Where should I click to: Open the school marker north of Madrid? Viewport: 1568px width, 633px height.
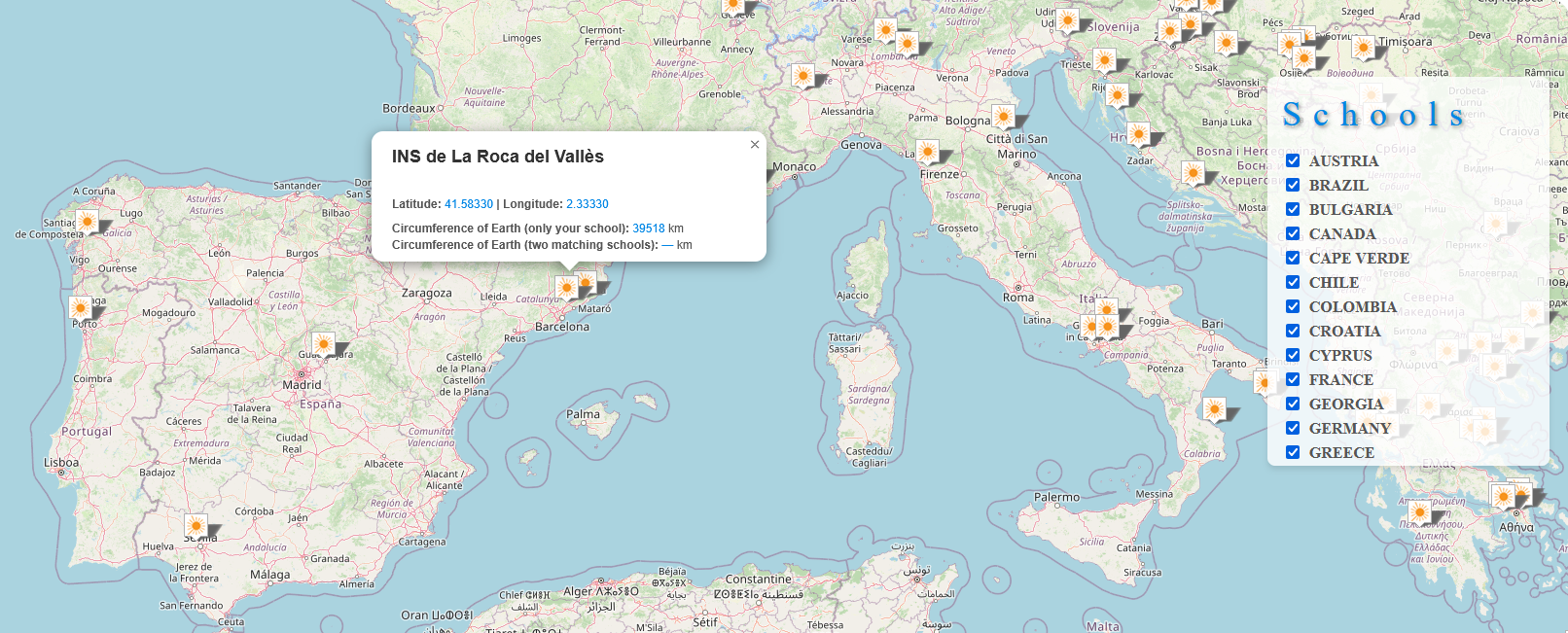(323, 344)
